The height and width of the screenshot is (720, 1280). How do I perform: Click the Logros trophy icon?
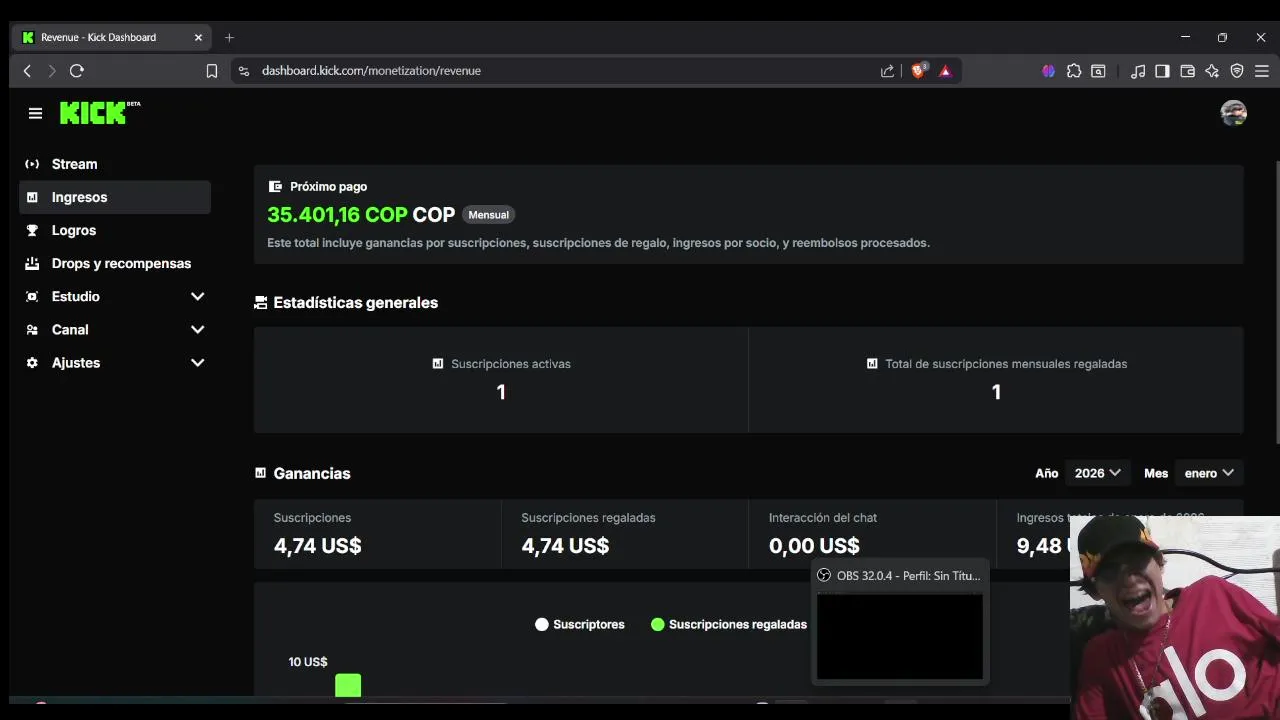point(32,230)
